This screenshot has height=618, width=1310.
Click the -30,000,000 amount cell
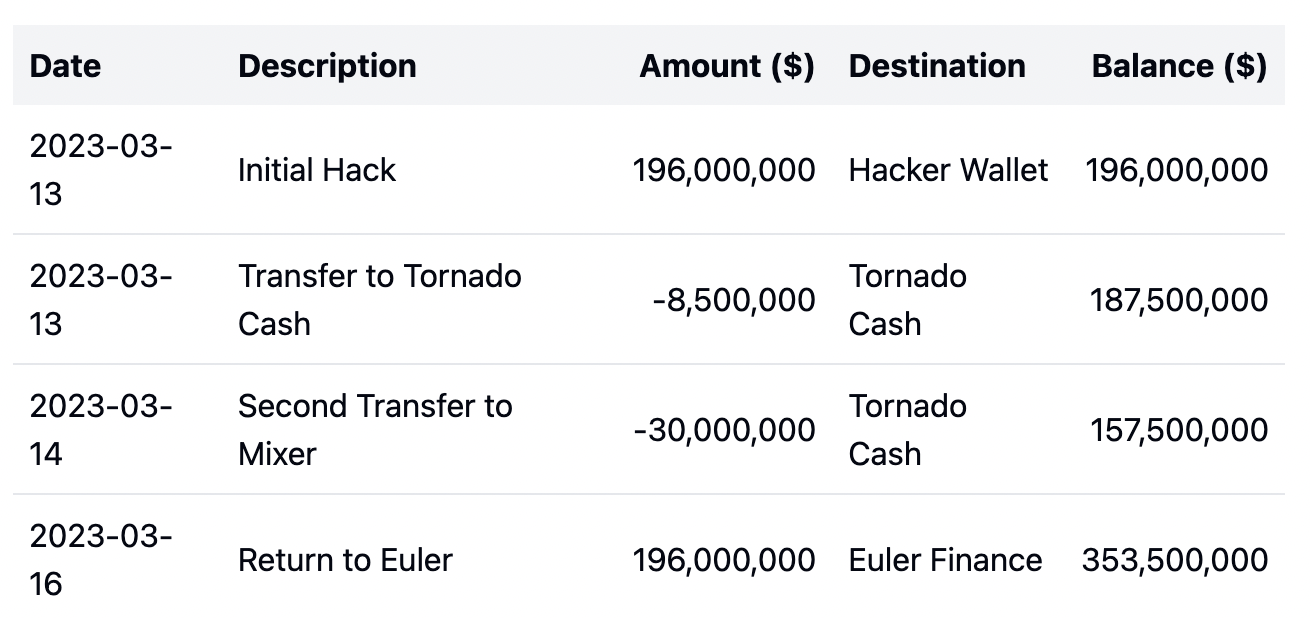tap(724, 430)
